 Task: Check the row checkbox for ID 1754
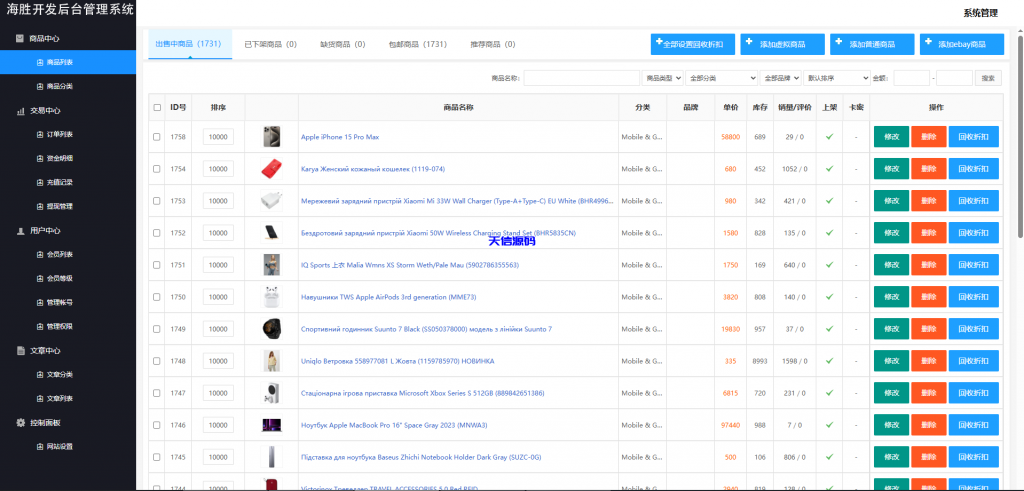157,169
